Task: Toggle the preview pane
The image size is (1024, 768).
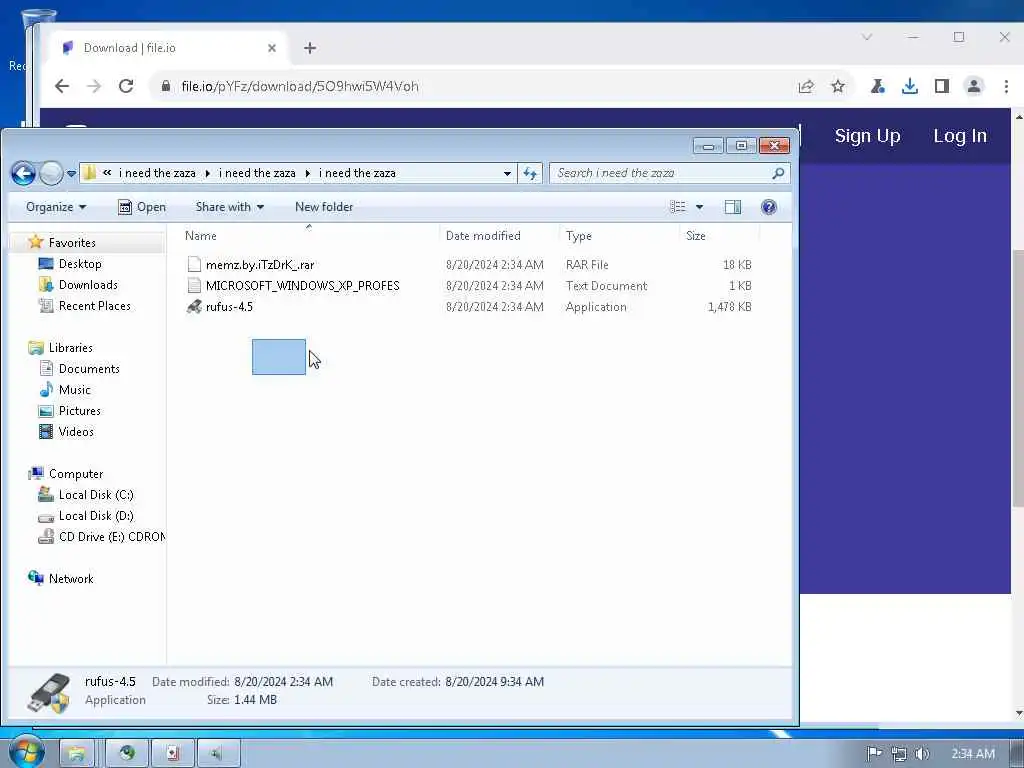Action: [x=733, y=207]
